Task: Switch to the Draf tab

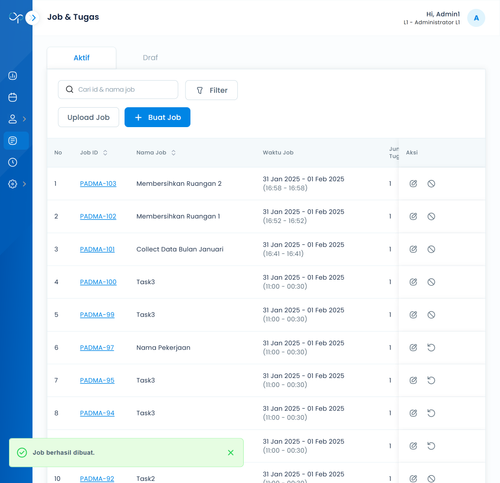Action: pyautogui.click(x=150, y=58)
